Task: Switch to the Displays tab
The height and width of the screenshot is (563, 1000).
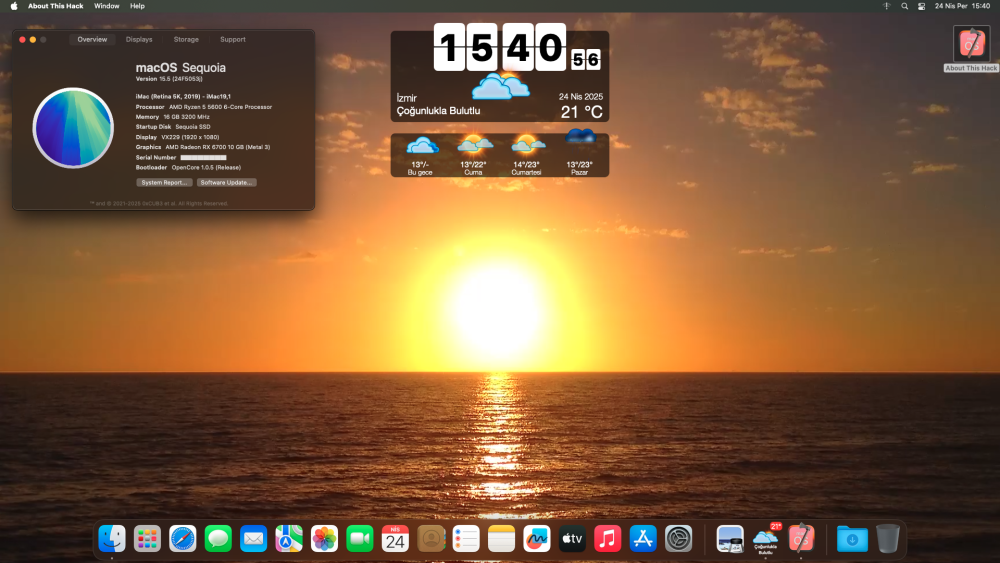Action: pos(139,40)
